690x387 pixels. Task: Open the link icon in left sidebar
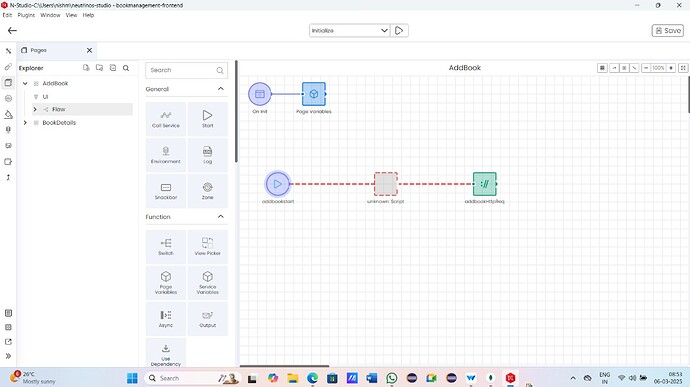(x=8, y=66)
